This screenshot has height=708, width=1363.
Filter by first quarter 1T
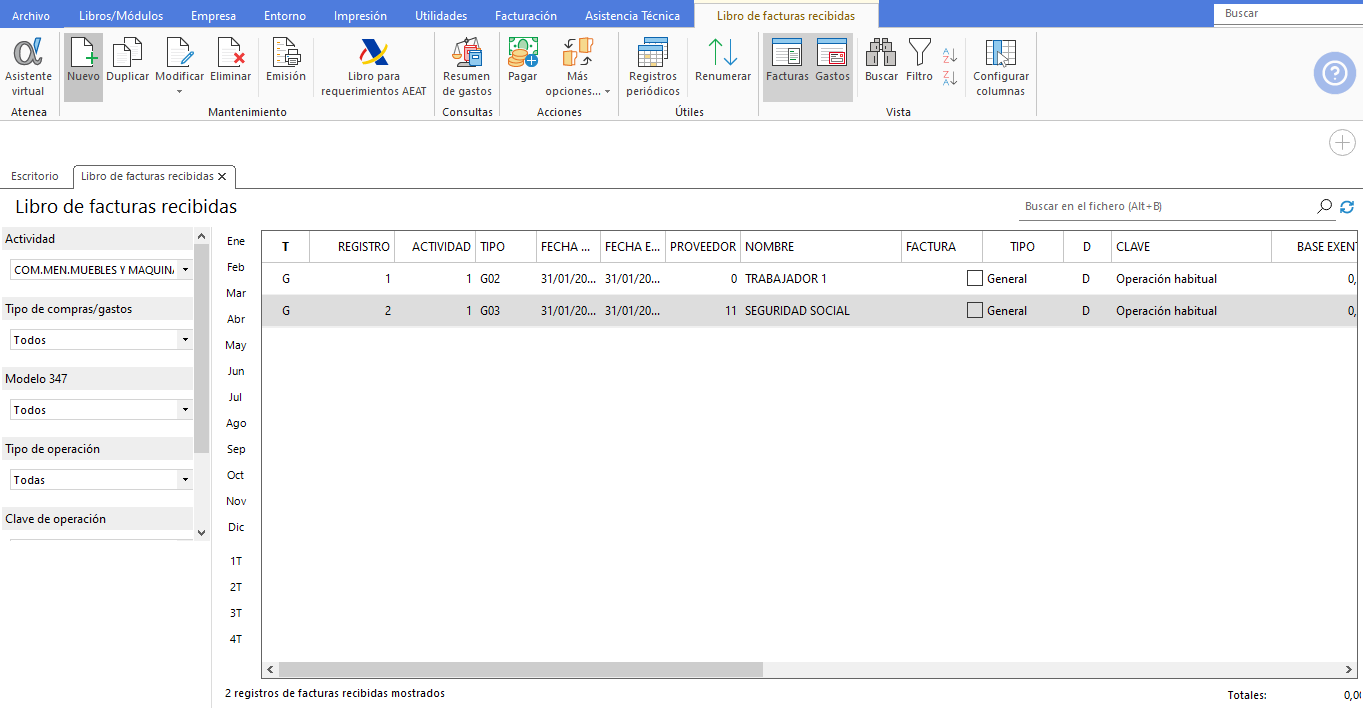[x=236, y=561]
